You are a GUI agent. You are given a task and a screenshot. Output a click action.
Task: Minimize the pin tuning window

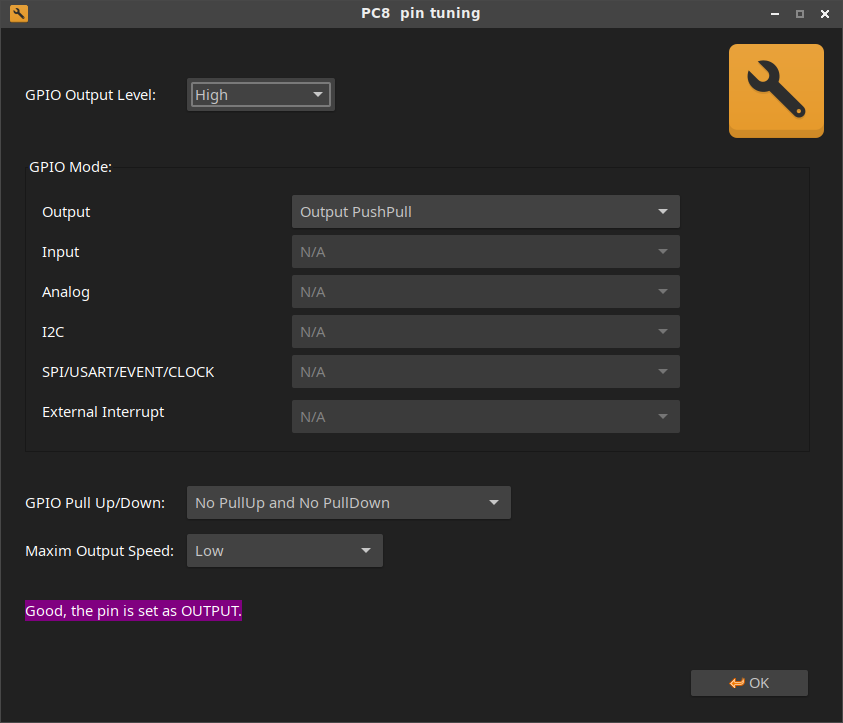tap(776, 14)
